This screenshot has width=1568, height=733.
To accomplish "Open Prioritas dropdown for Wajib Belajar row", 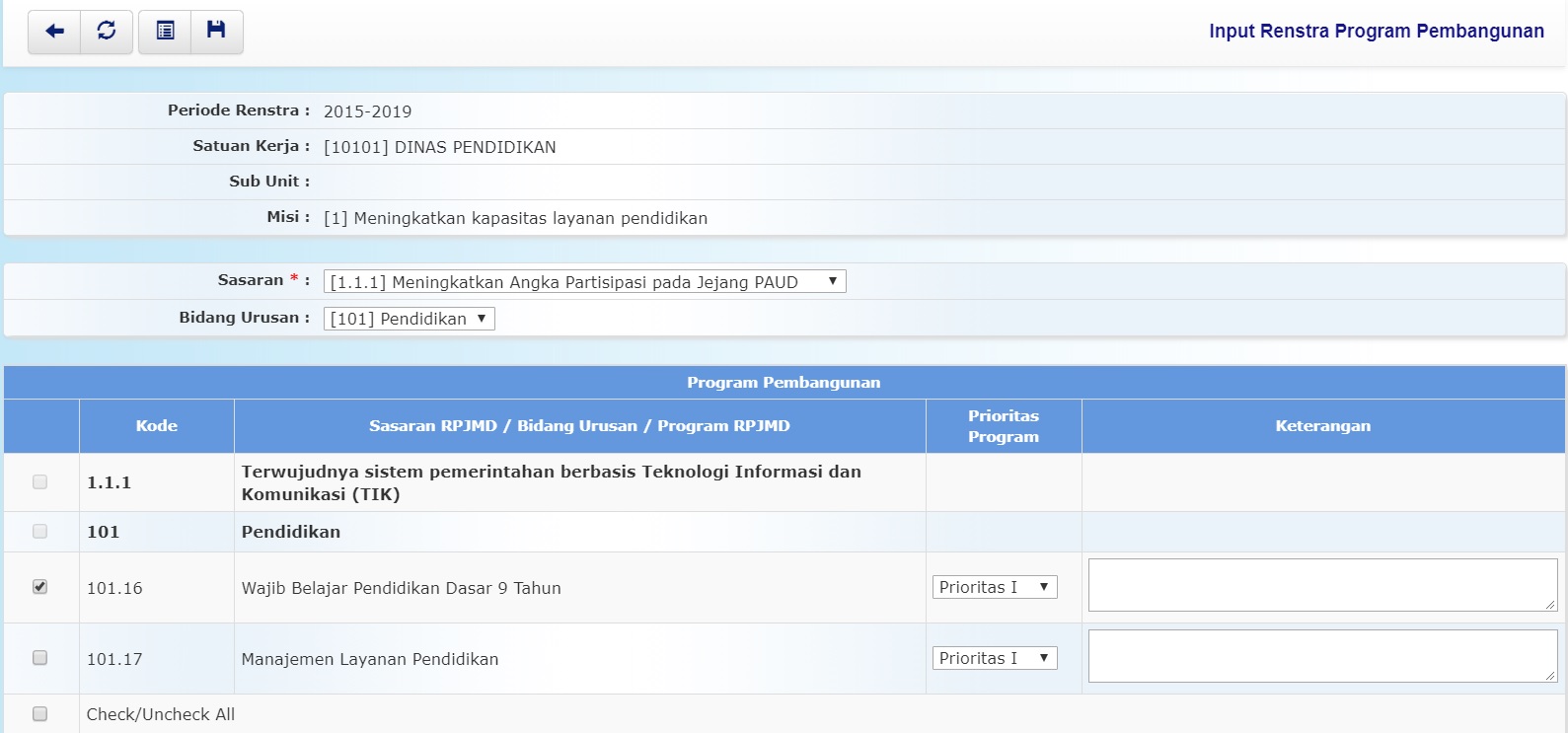I will pyautogui.click(x=995, y=587).
